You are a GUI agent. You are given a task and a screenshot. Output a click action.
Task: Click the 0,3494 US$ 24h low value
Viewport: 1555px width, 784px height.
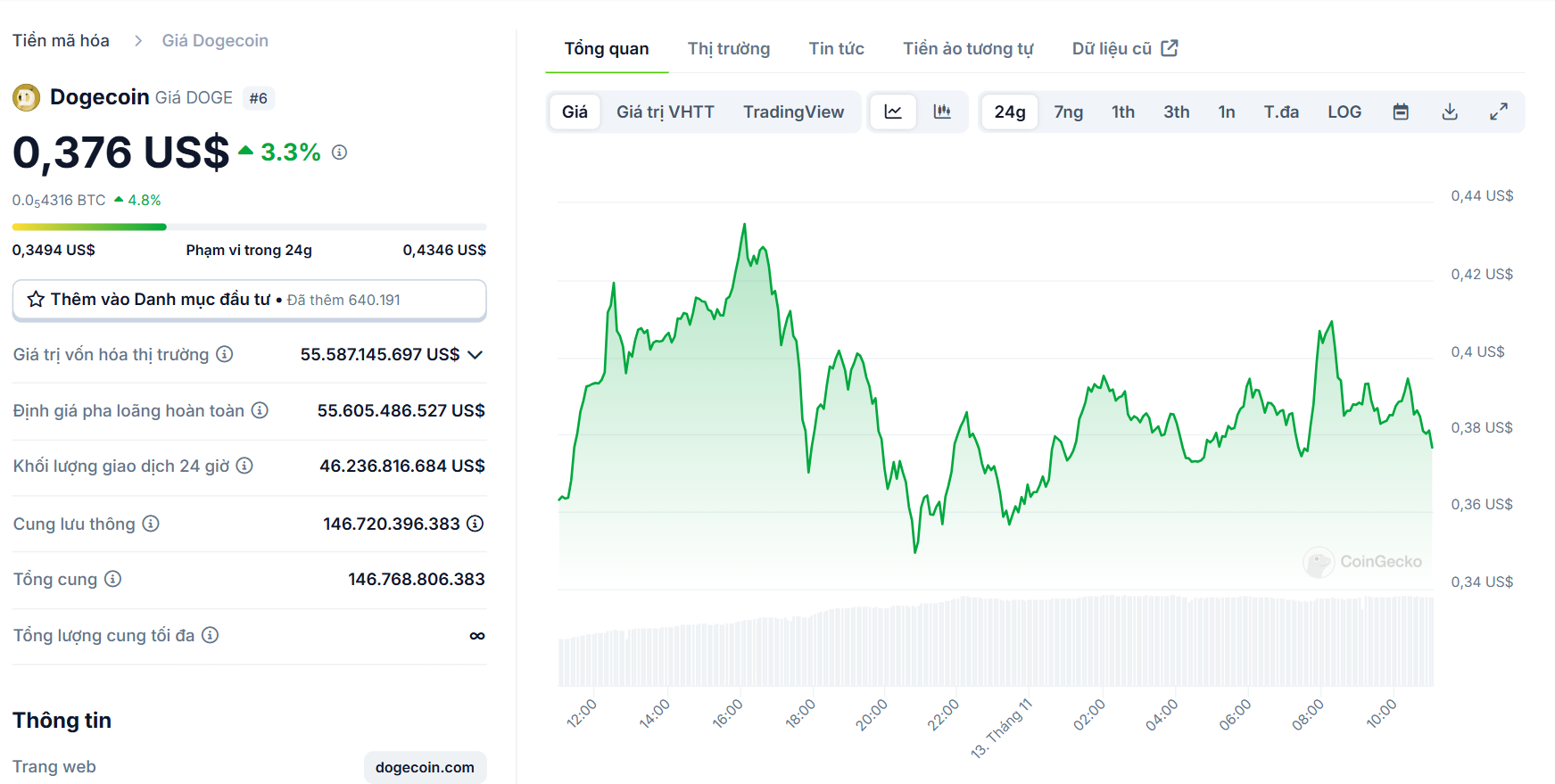pos(54,251)
